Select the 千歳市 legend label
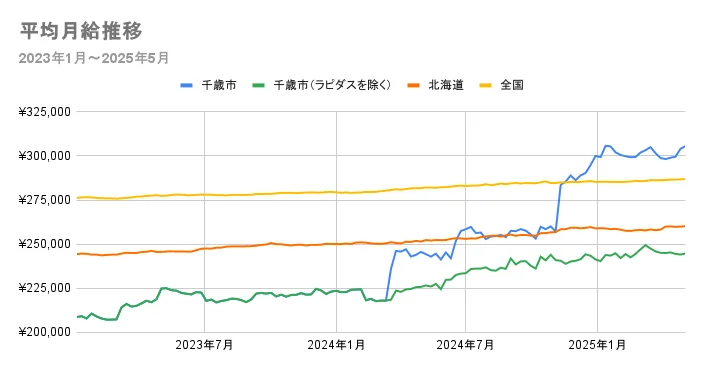The width and height of the screenshot is (704, 371). 219,85
